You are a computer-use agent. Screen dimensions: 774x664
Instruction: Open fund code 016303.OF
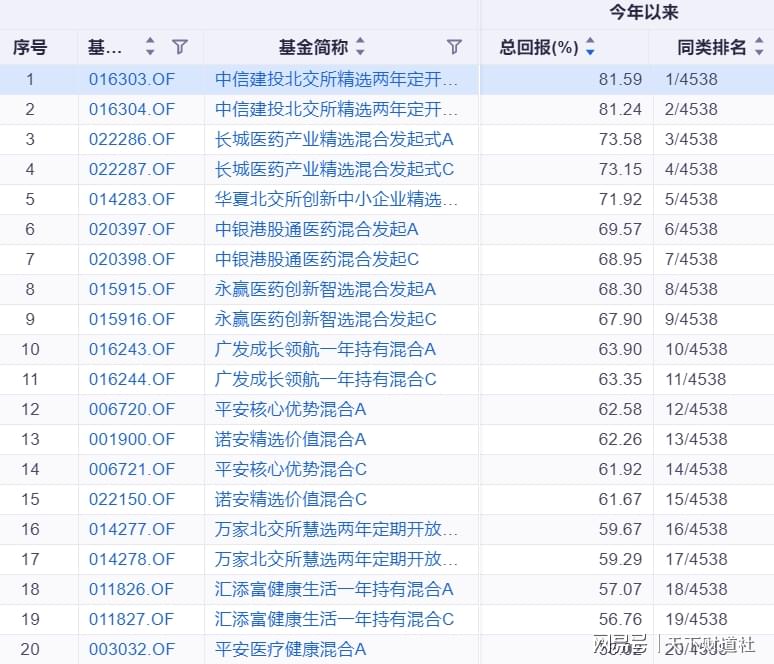(132, 79)
